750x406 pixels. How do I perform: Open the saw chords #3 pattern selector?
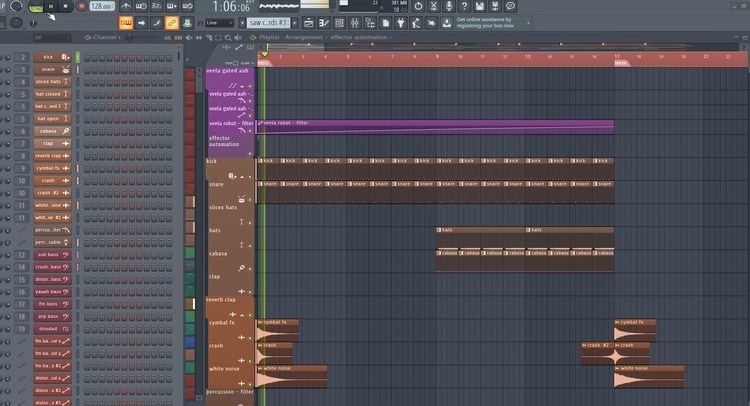tap(269, 22)
